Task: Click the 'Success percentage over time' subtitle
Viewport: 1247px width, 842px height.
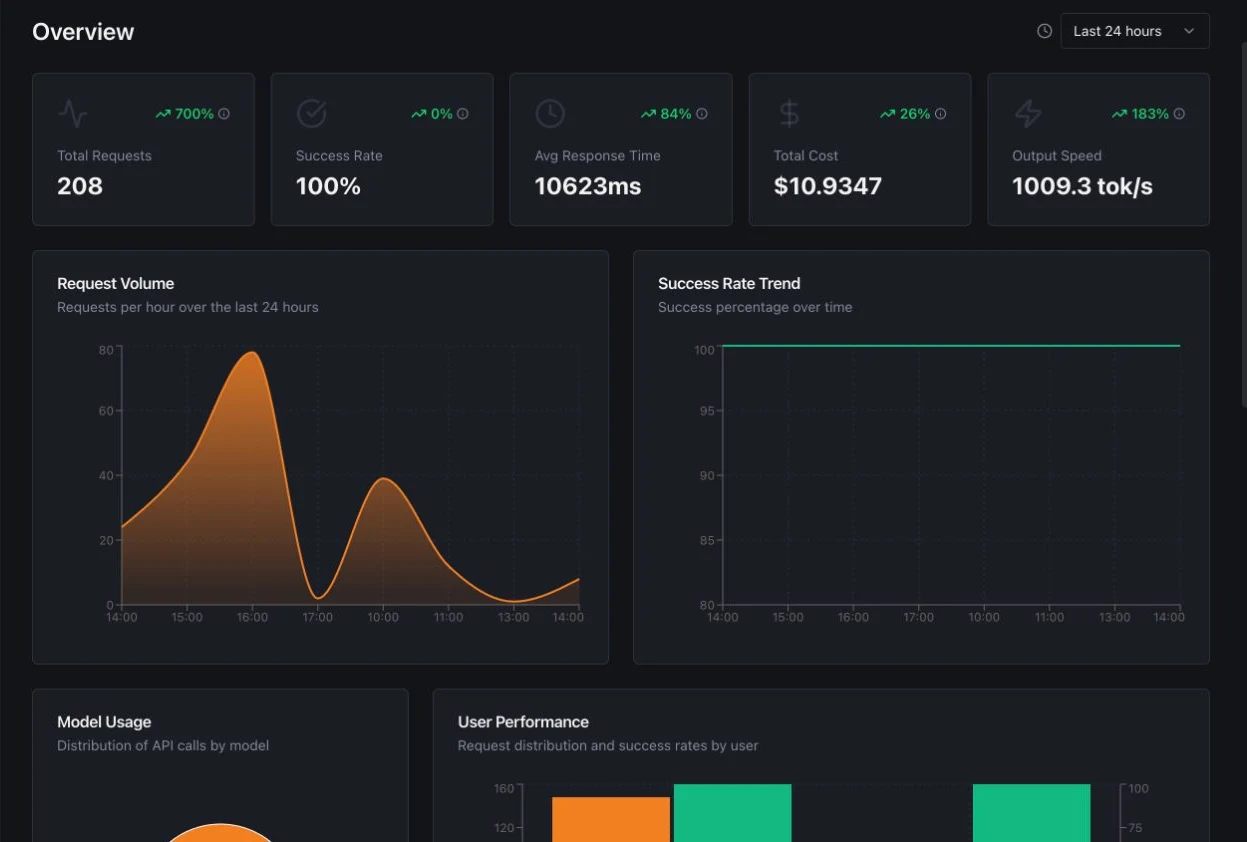Action: 755,307
